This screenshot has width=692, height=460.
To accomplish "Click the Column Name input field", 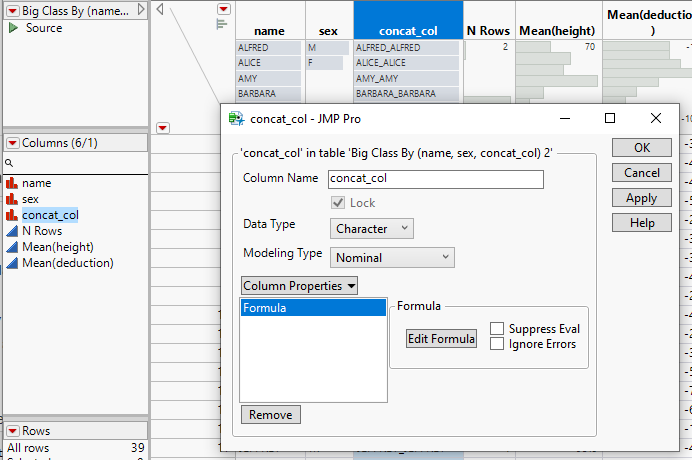I will point(436,179).
